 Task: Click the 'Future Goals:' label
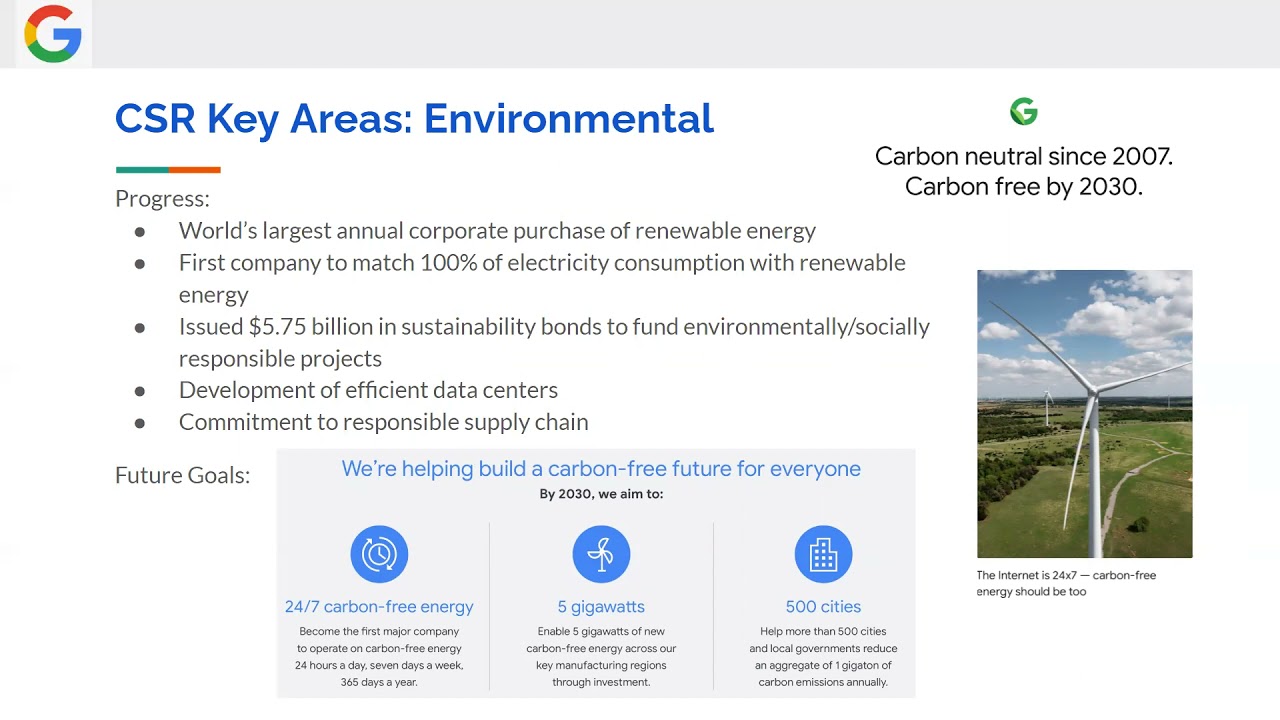183,475
